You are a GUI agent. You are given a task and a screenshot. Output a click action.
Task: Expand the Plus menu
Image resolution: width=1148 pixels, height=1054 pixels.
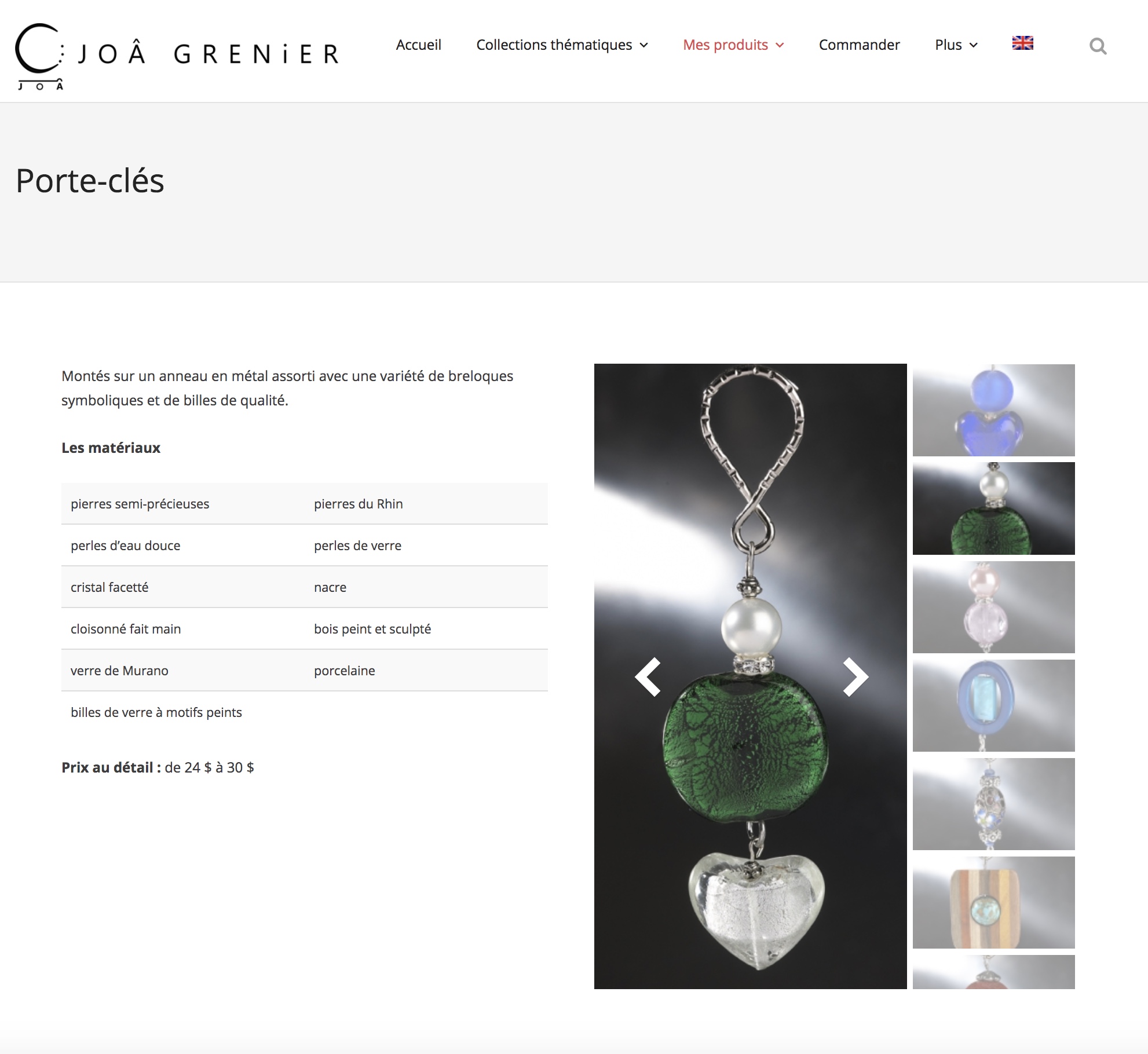956,45
